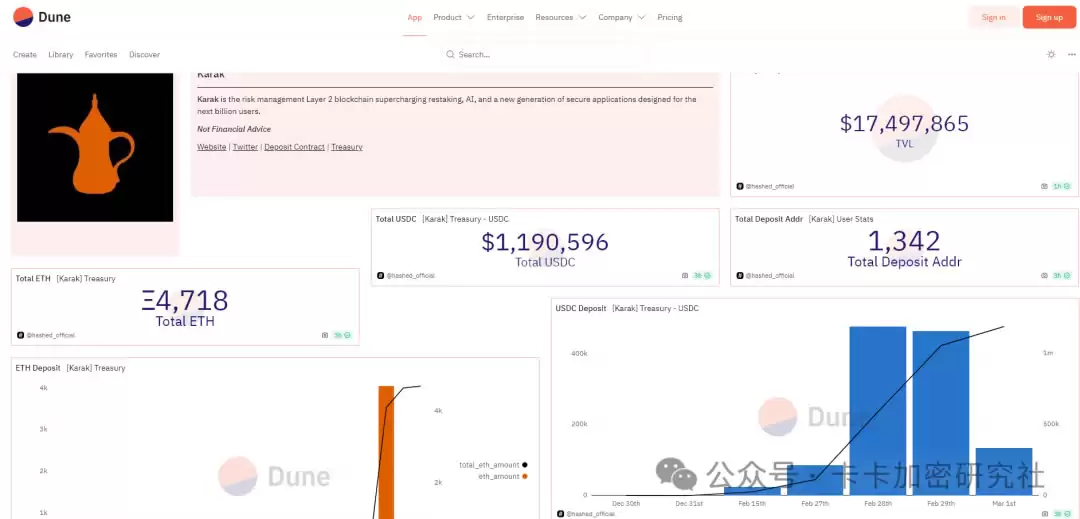Image resolution: width=1080 pixels, height=519 pixels.
Task: Open the three-dots more options menu
Action: (1071, 54)
